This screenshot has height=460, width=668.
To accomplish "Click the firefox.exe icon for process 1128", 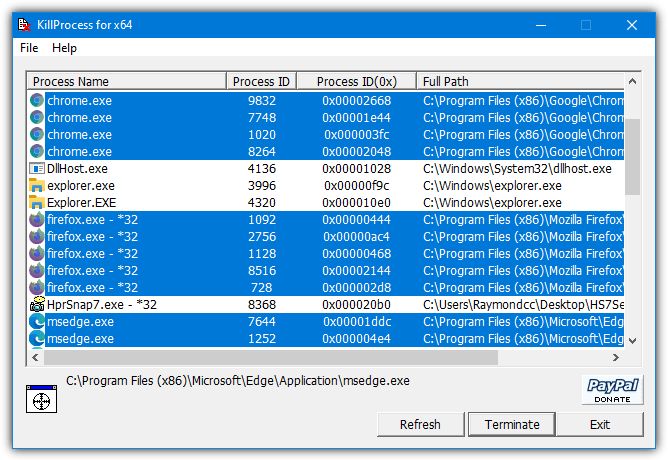I will tap(37, 254).
